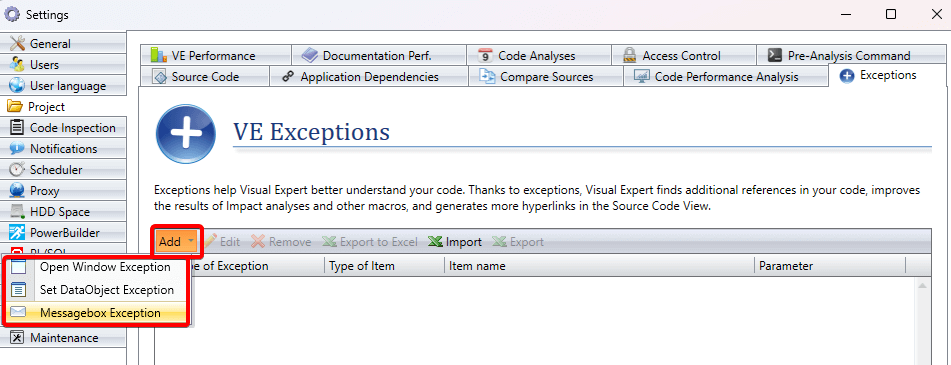Click the disabled Edit toolbar button
Viewport: 951px width, 365px height.
pyautogui.click(x=222, y=241)
